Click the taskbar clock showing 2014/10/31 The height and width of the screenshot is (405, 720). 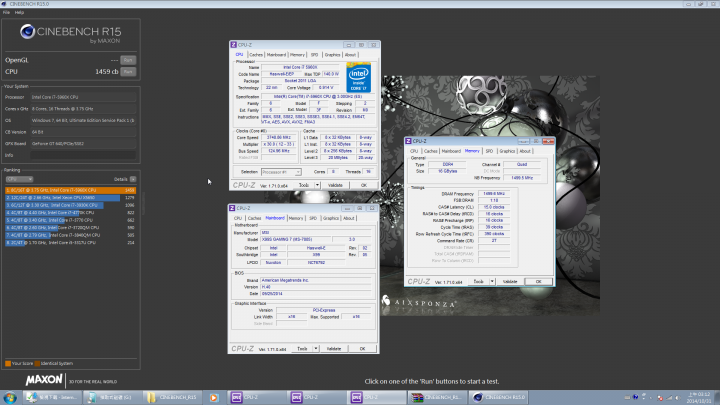[698, 398]
